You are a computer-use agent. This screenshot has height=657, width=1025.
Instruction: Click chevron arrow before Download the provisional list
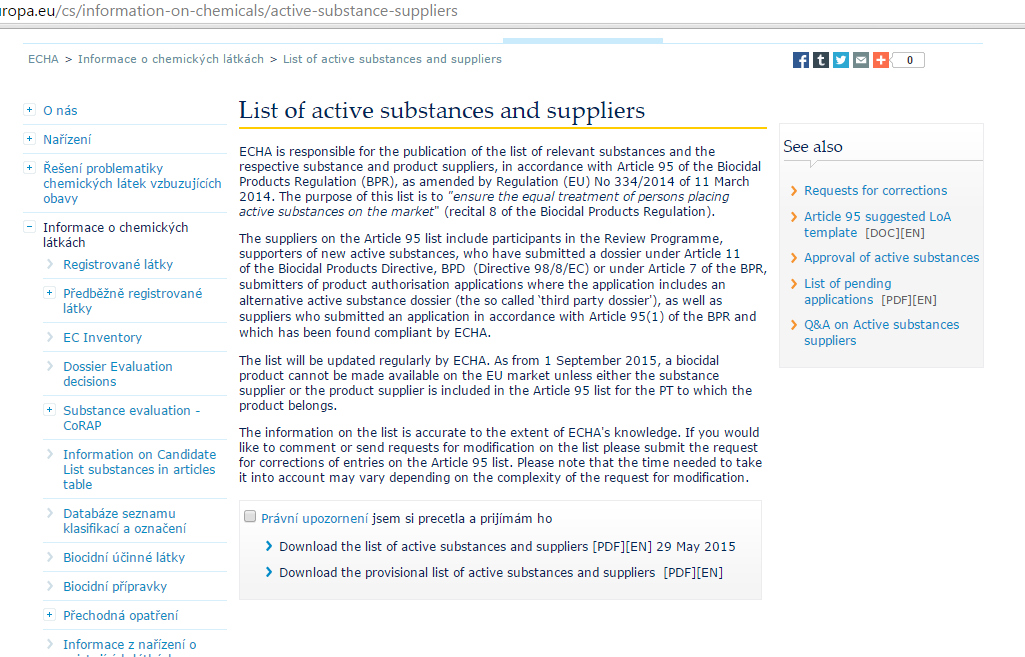[269, 572]
